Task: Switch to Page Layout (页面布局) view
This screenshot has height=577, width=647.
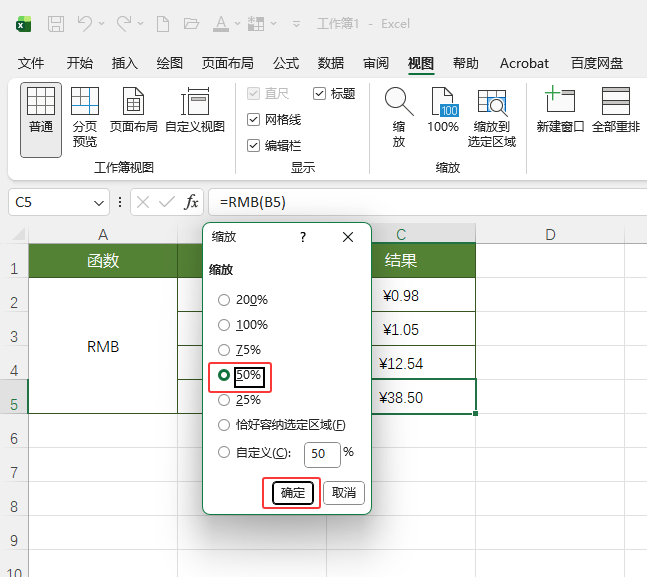Action: 133,111
